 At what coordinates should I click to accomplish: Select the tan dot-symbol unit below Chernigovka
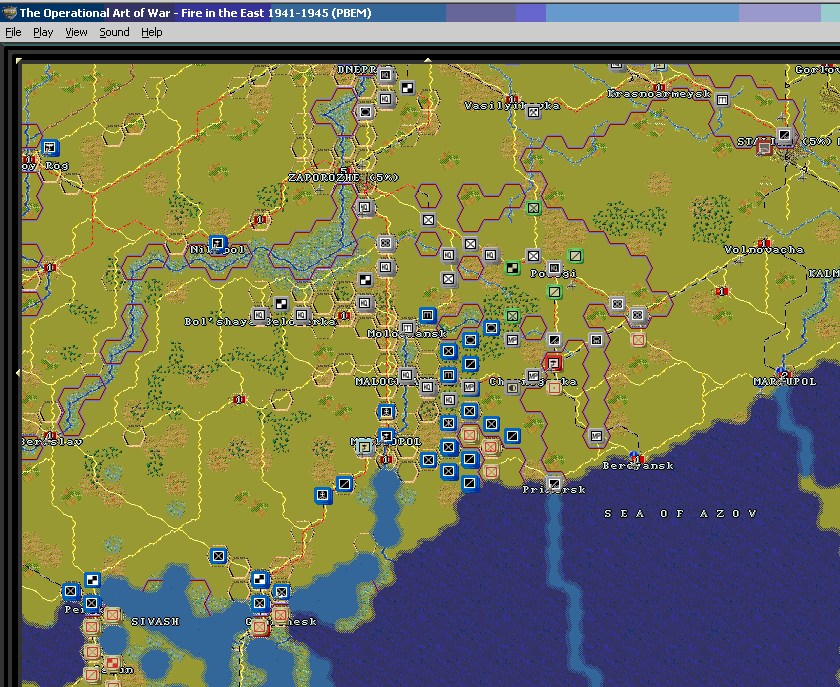[554, 387]
